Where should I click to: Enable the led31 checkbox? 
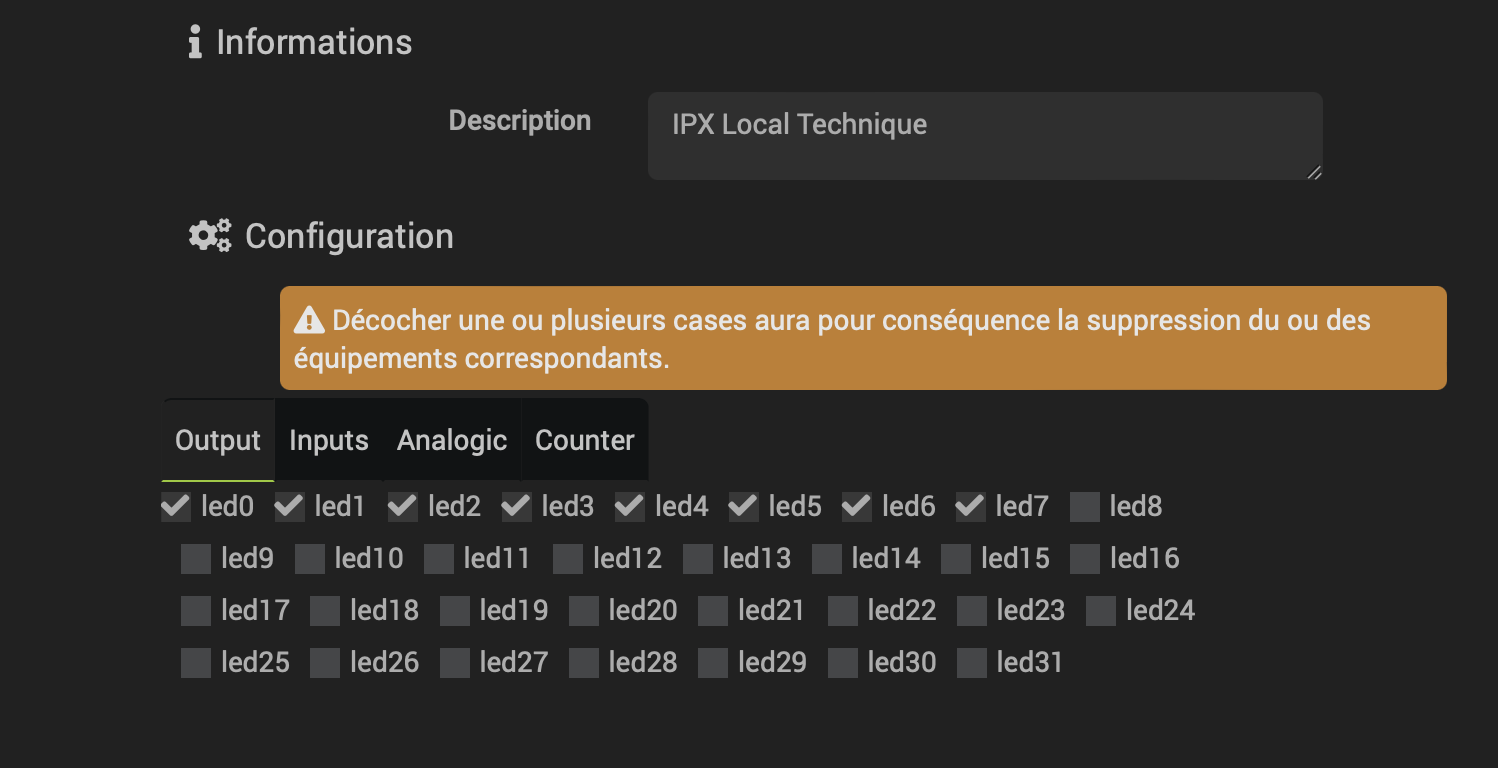tap(971, 662)
